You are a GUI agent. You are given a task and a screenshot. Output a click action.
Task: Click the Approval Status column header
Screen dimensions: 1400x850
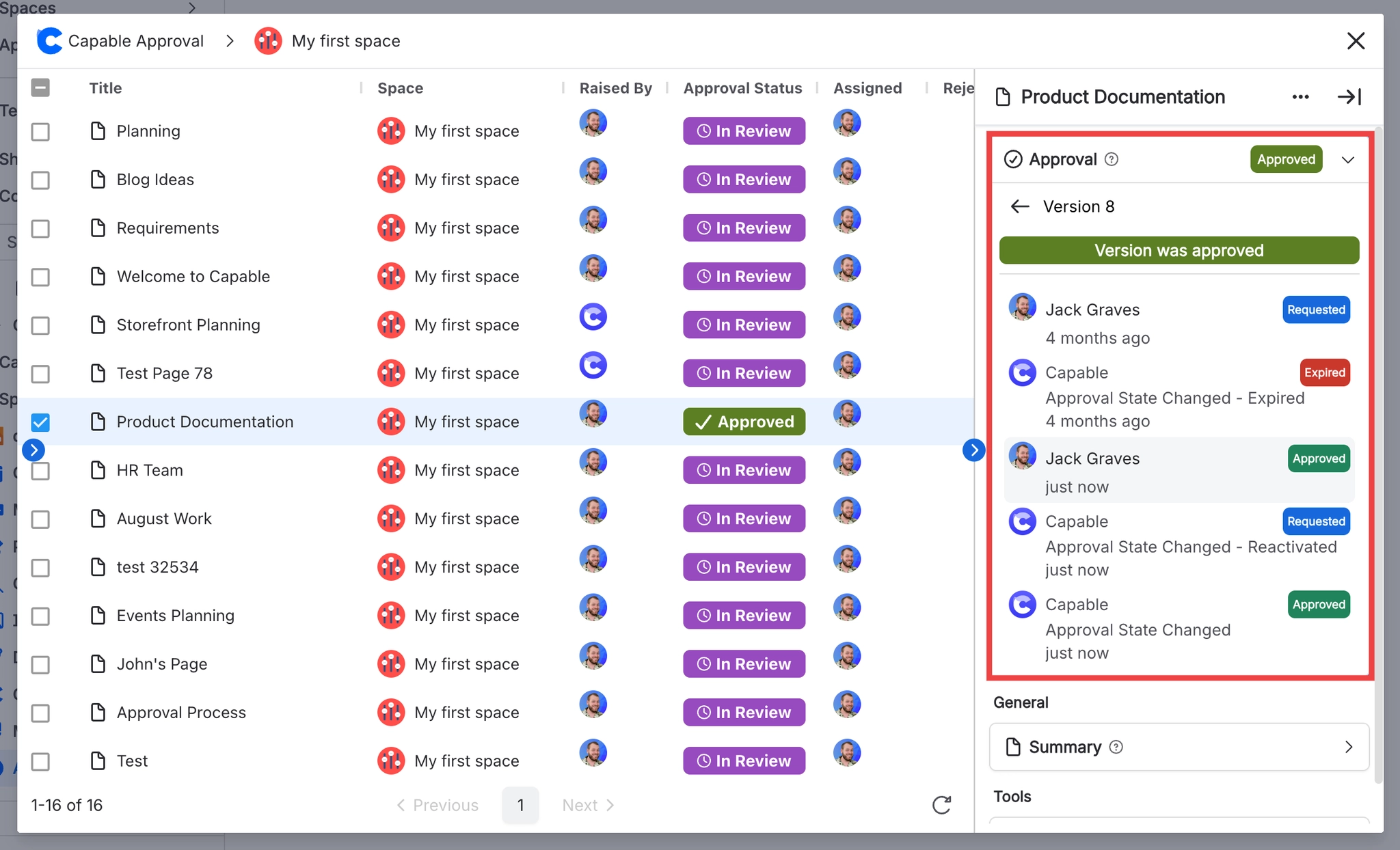point(742,88)
